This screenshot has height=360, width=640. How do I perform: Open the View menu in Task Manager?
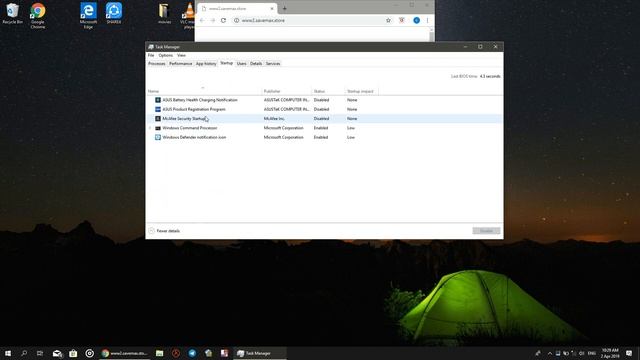pos(181,55)
